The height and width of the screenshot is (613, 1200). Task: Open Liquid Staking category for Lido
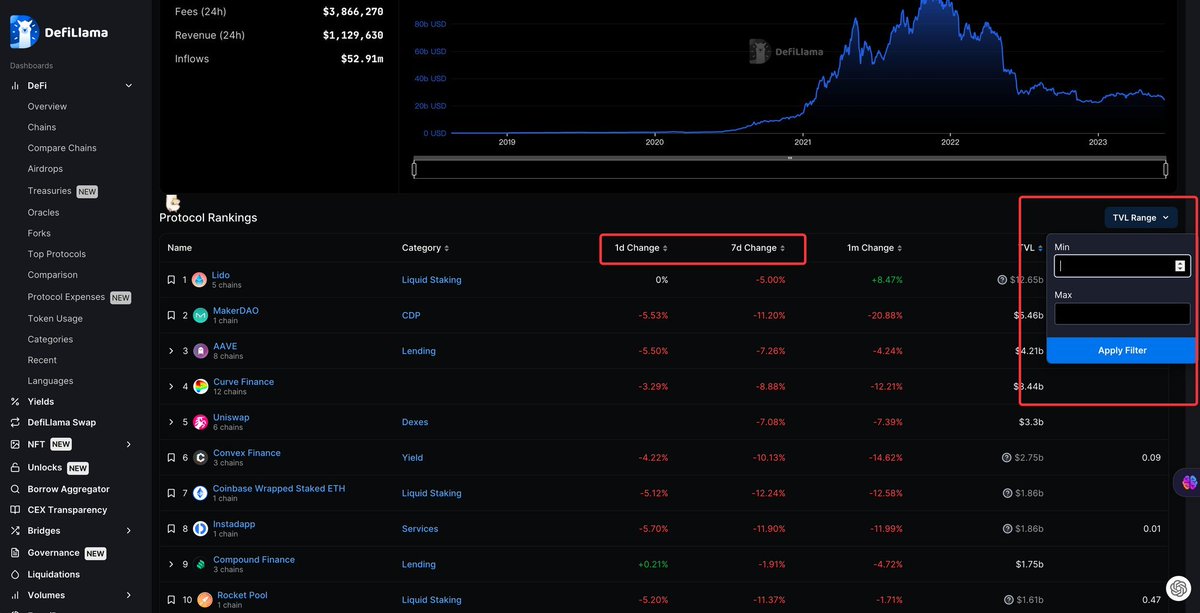coord(432,280)
